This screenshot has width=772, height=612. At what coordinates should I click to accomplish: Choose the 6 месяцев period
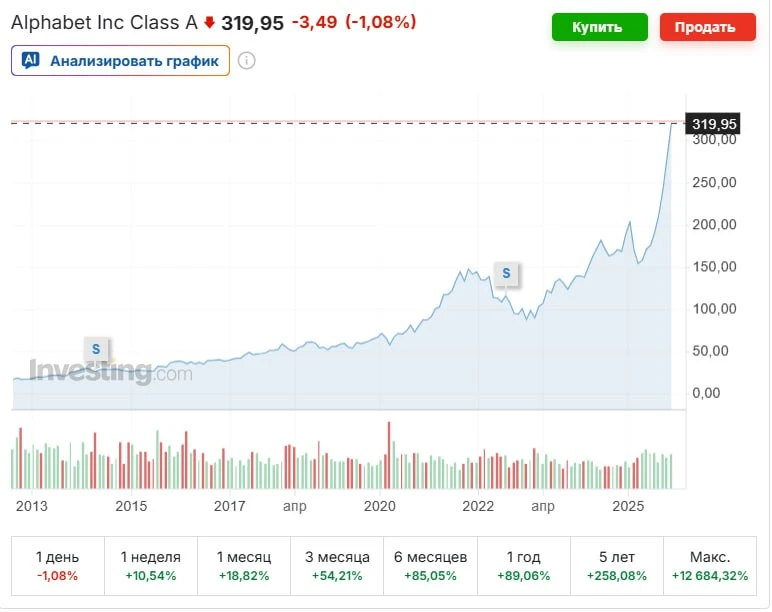click(431, 565)
